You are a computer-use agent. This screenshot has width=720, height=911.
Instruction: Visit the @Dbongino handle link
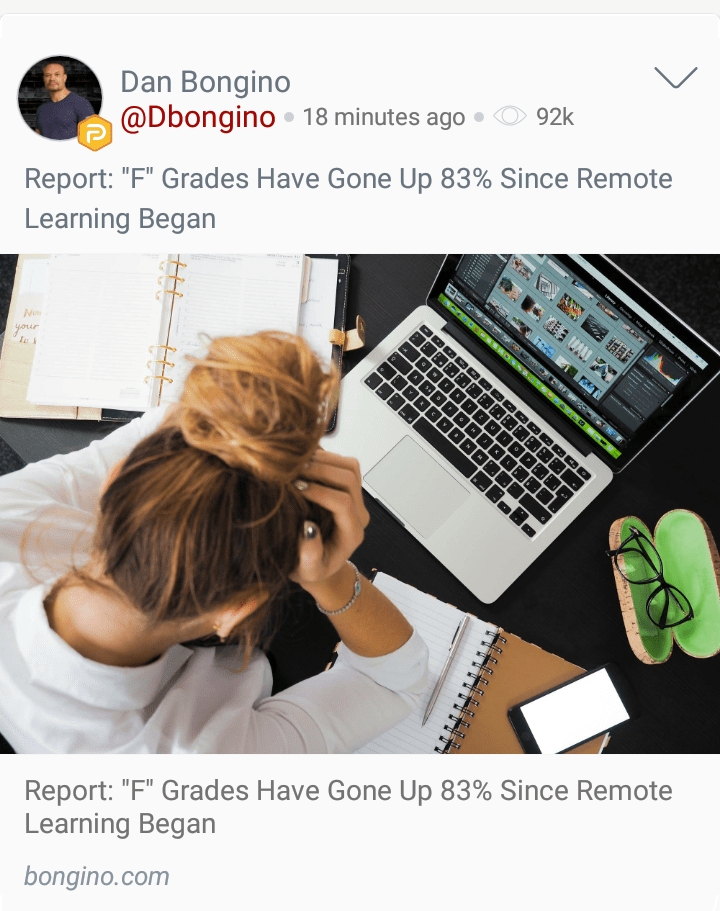(x=198, y=117)
